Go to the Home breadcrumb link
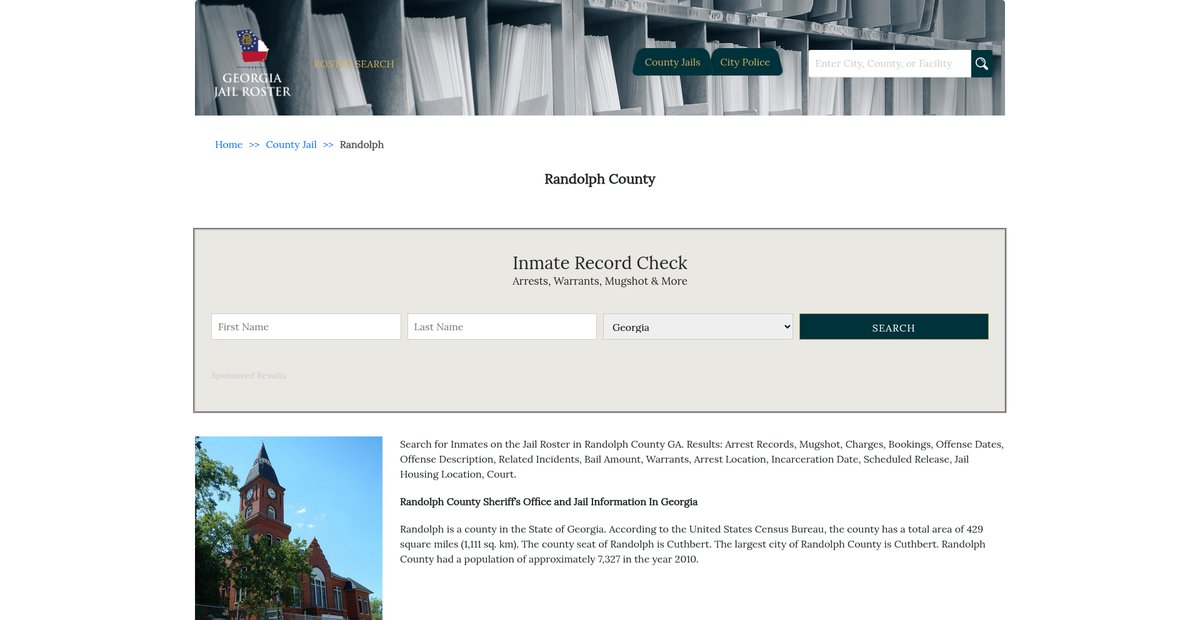Viewport: 1200px width, 620px height. [x=228, y=145]
